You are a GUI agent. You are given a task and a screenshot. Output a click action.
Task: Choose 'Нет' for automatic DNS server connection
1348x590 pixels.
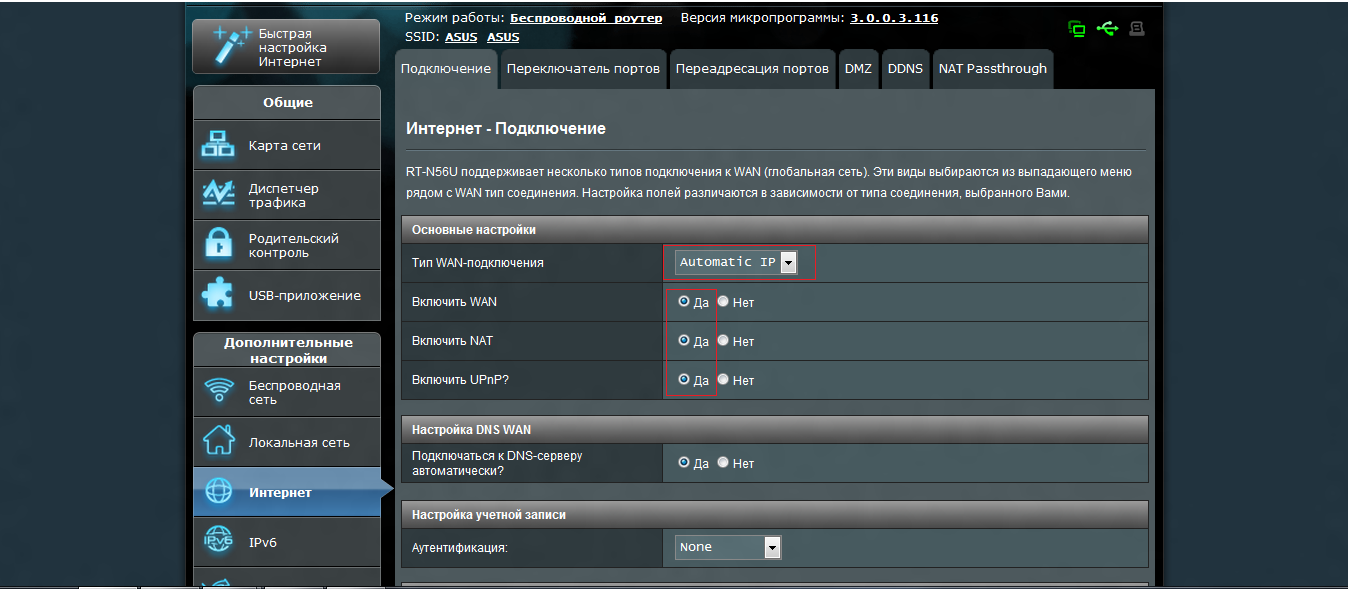pos(723,463)
